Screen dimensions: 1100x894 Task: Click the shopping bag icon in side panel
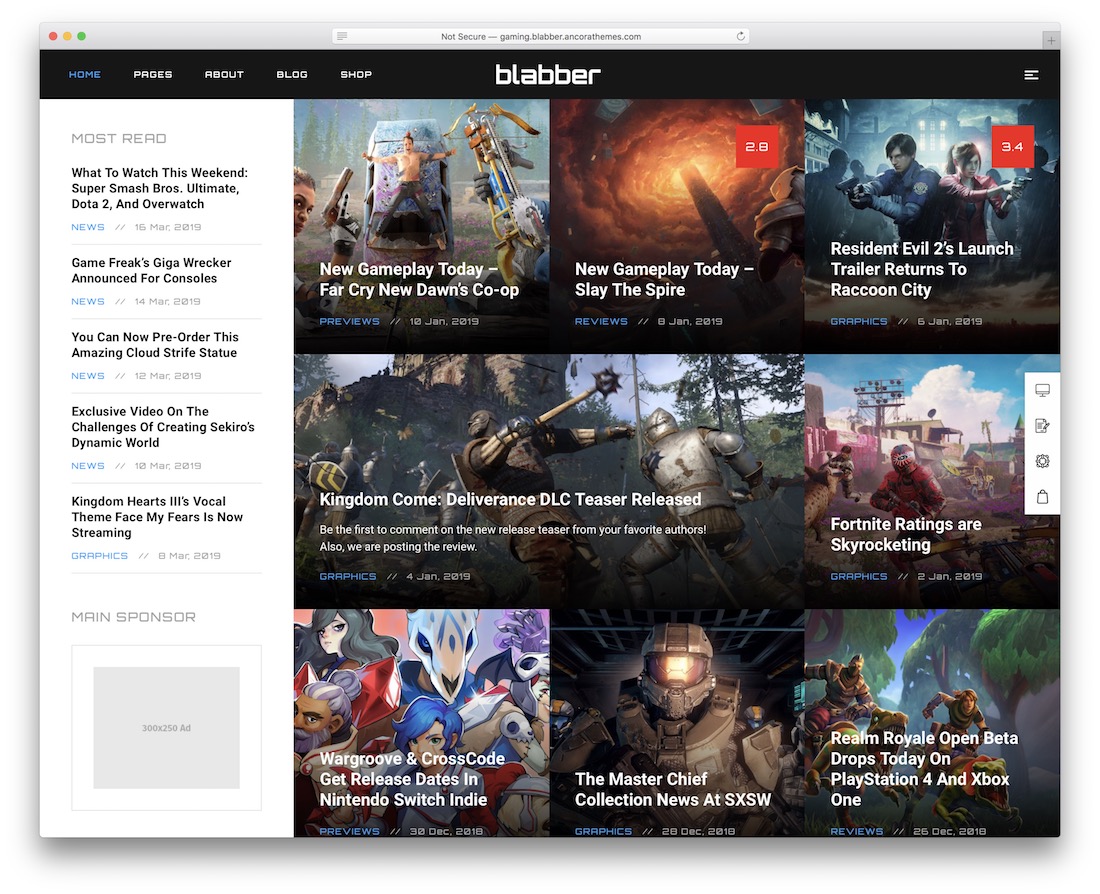click(1042, 497)
